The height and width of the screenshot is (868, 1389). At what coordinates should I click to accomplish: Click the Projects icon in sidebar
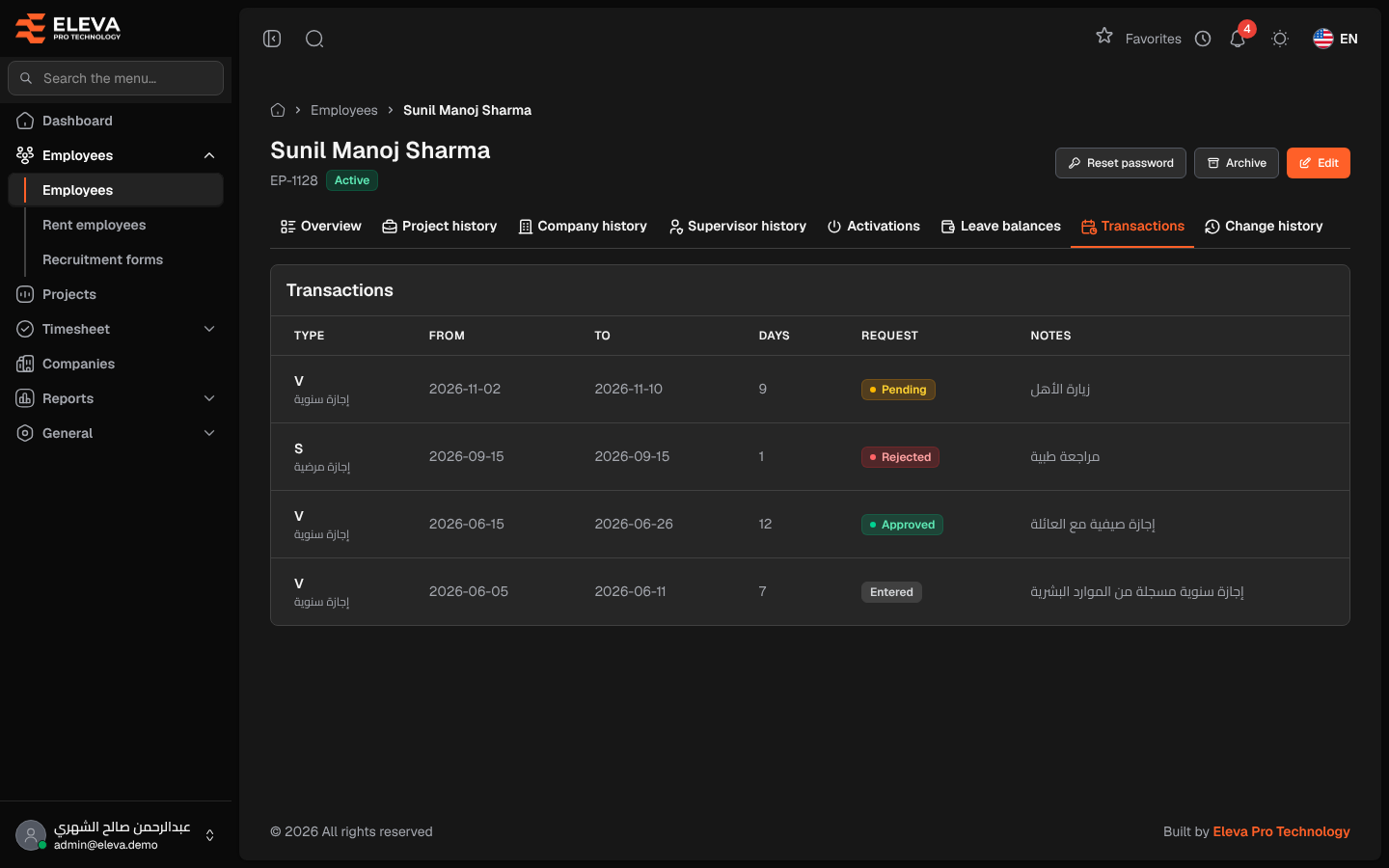[25, 294]
